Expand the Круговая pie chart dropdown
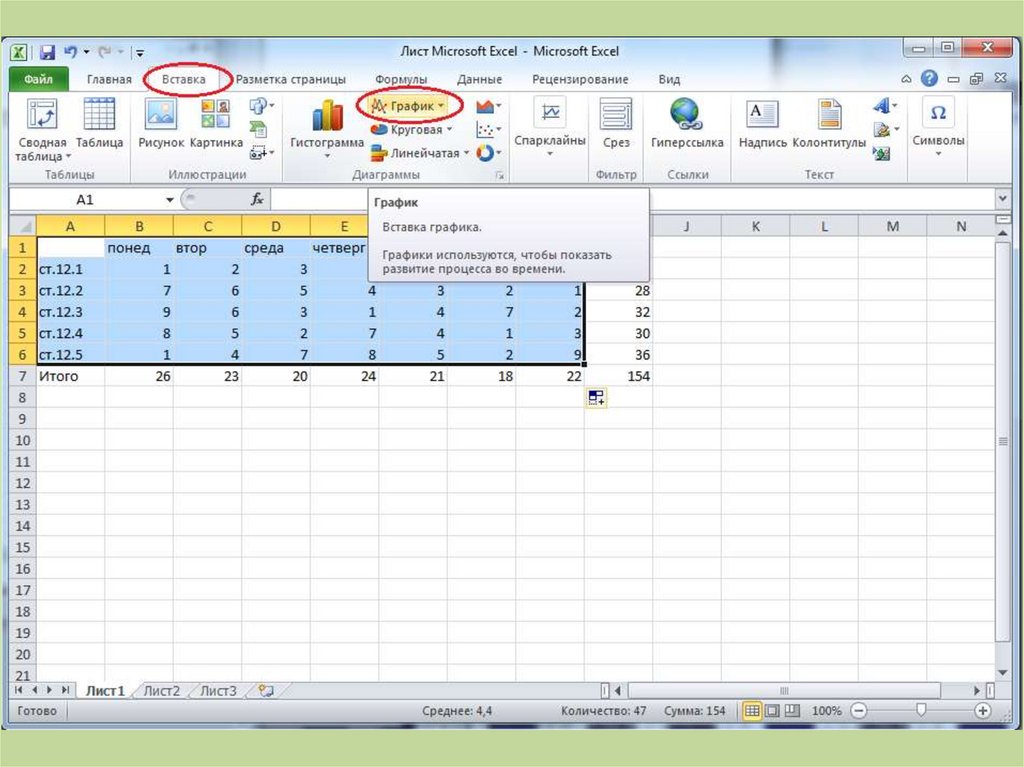This screenshot has height=767, width=1024. [411, 129]
